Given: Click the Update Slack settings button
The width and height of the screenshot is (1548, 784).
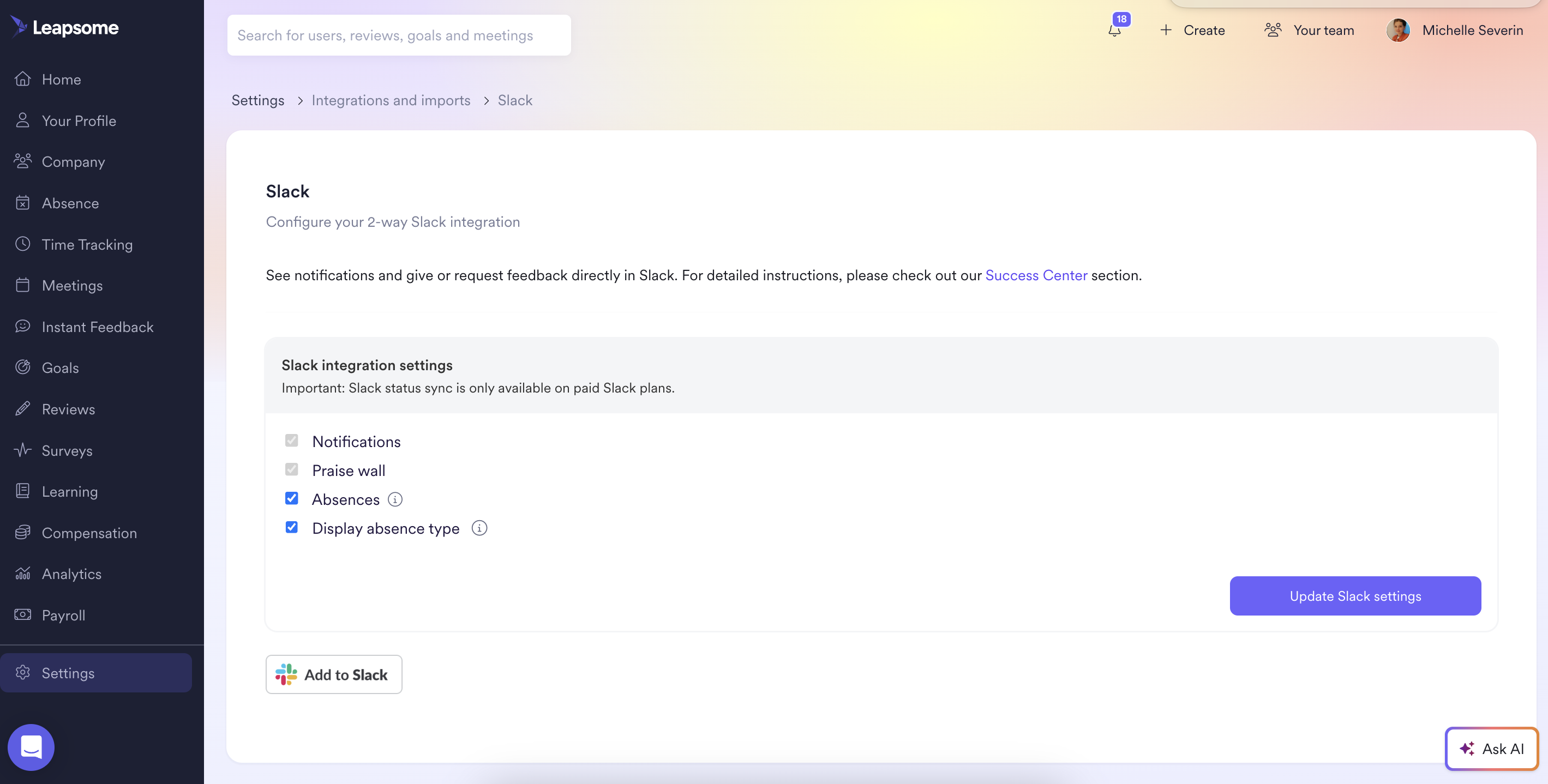Looking at the screenshot, I should click(1355, 596).
